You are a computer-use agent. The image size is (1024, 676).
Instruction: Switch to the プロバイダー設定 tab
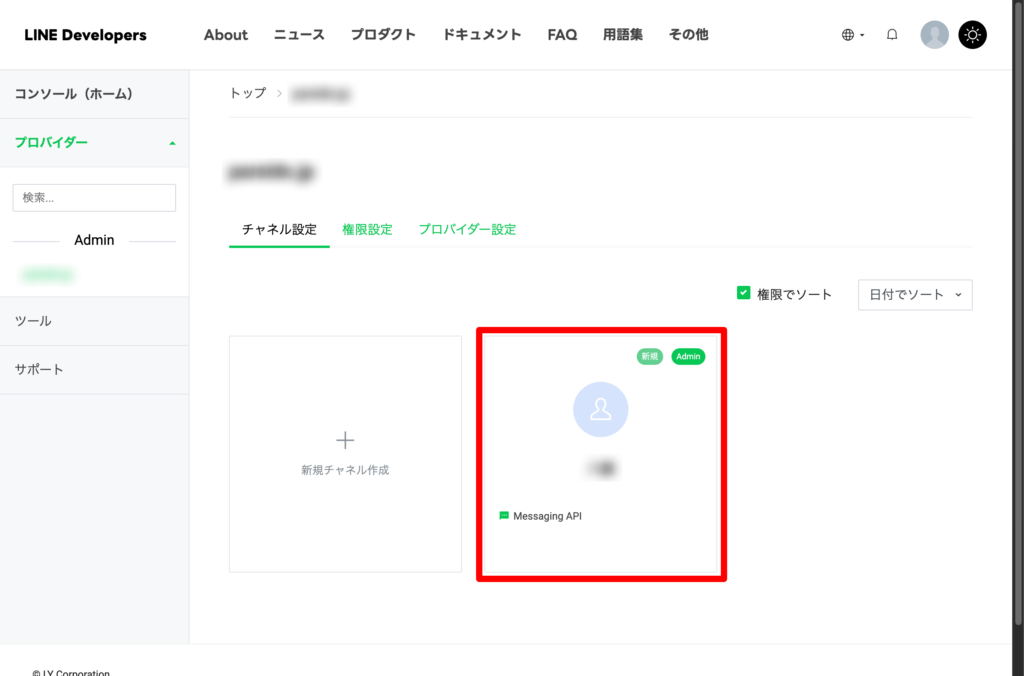coord(467,229)
